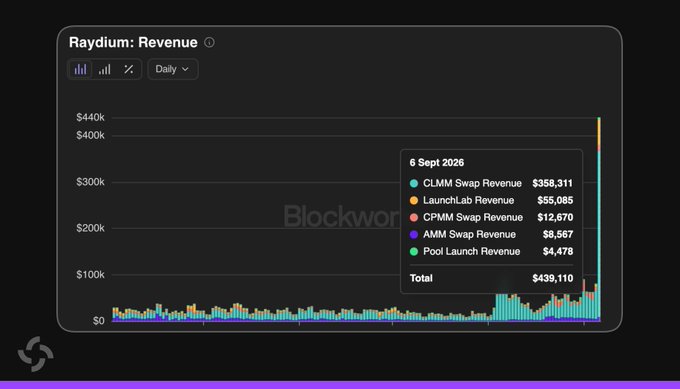Click the tall 6 Sept 2026 revenue bar
Screen dimensions: 680x389
[x=599, y=219]
